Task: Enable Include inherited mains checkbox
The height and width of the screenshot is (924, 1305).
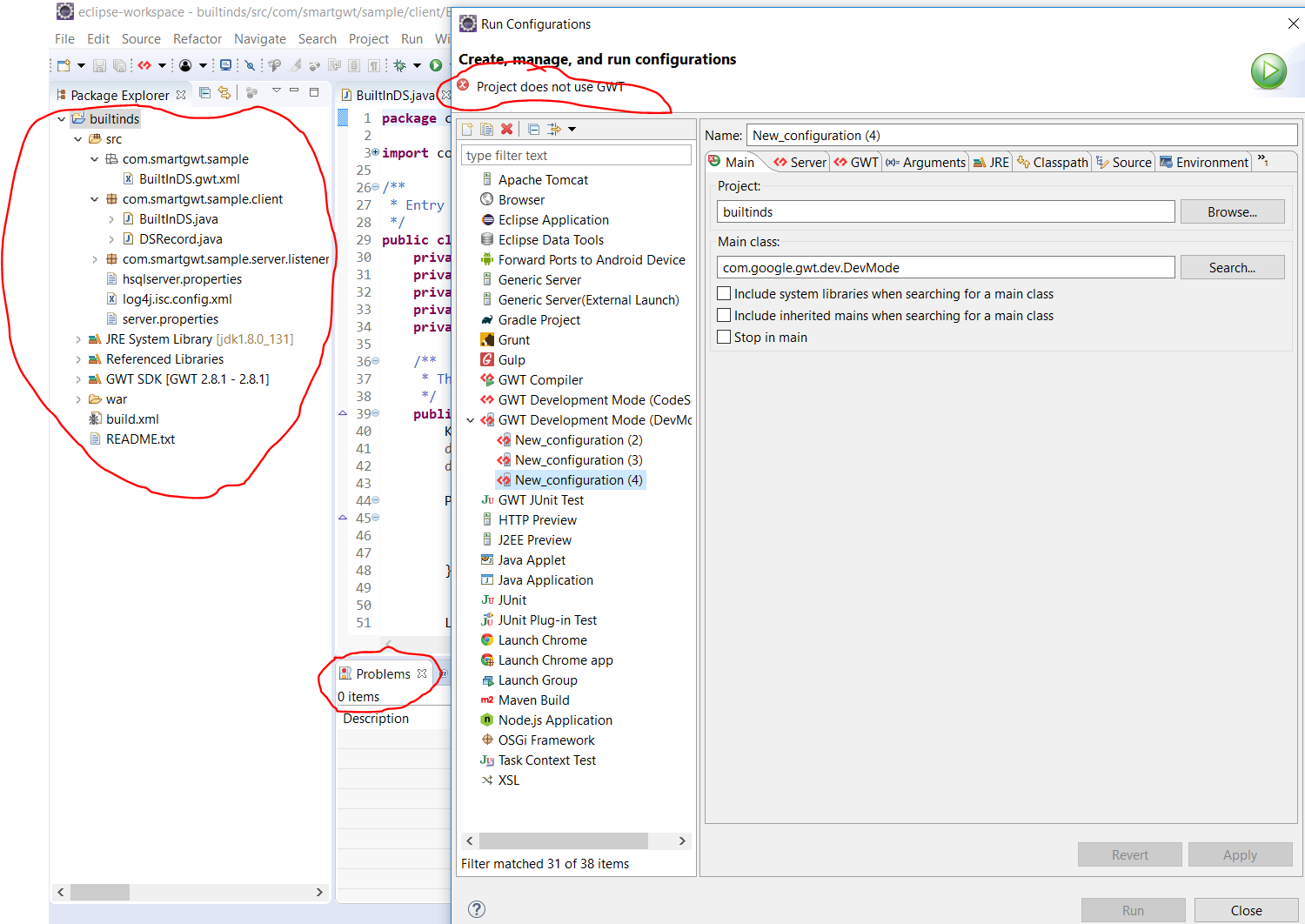Action: click(x=724, y=316)
